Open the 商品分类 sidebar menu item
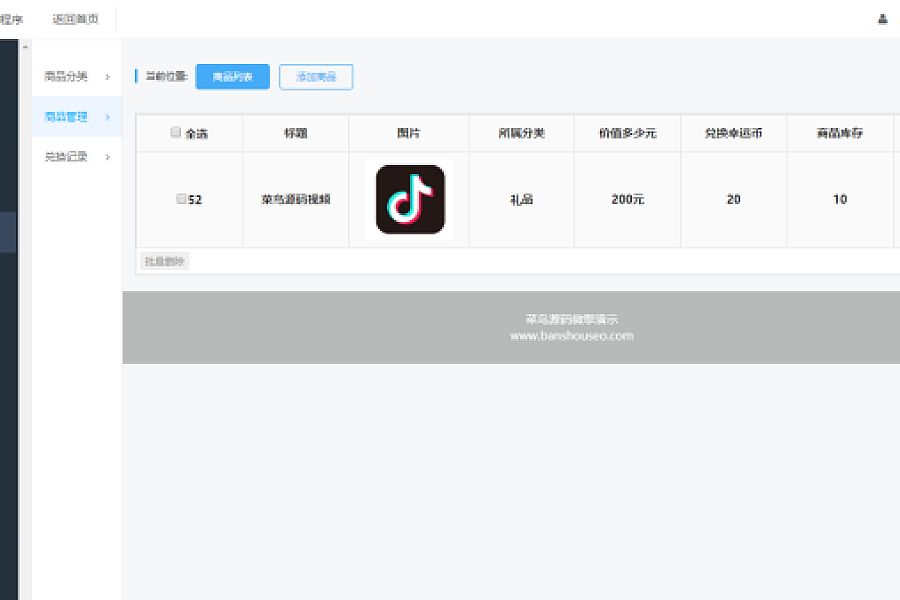The width and height of the screenshot is (900, 600). click(x=77, y=76)
